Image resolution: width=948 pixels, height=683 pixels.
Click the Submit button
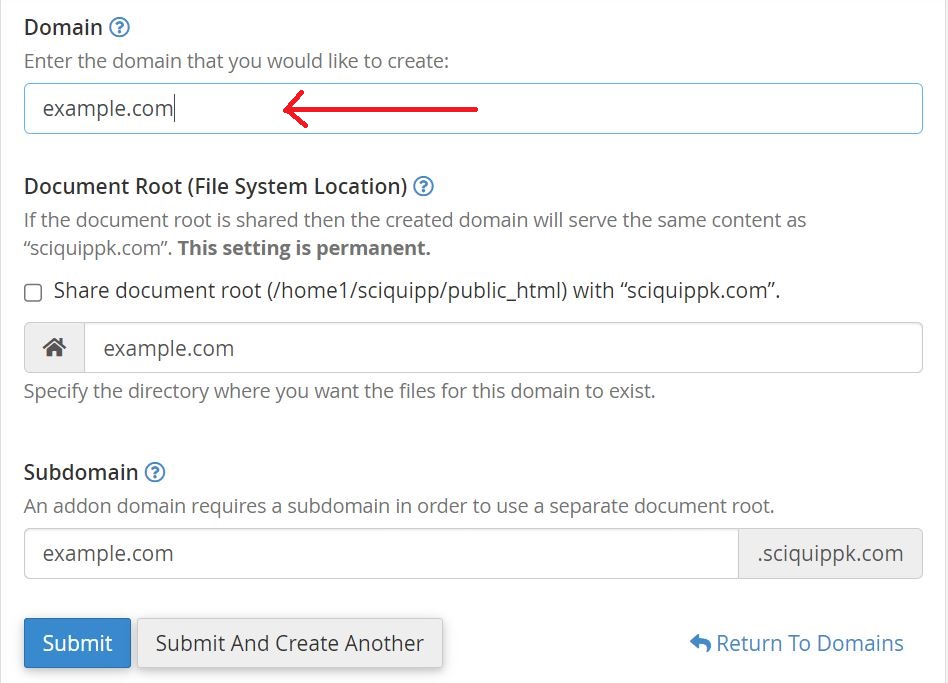click(x=77, y=643)
